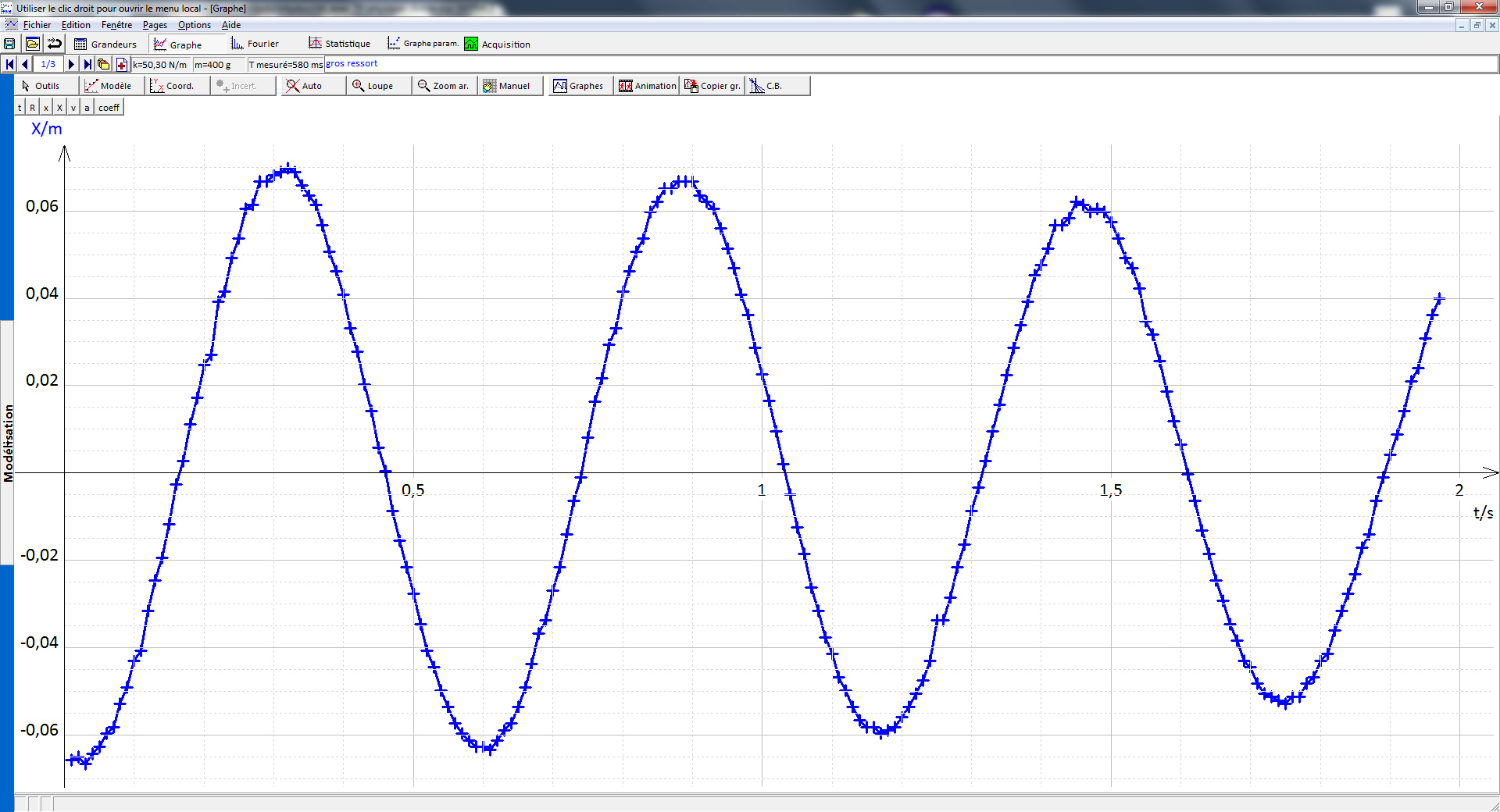
Task: Close the inner Graphe document window
Action: pos(1492,25)
